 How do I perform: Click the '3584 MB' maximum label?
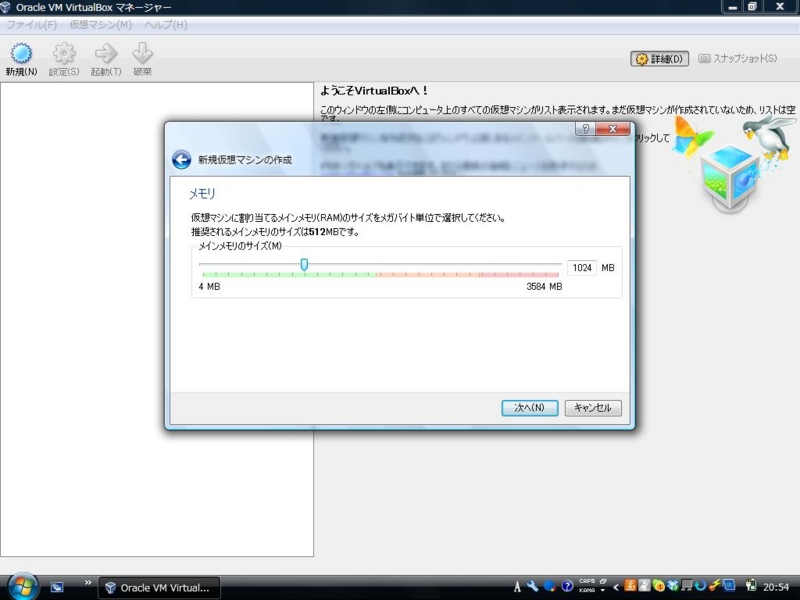(x=544, y=287)
